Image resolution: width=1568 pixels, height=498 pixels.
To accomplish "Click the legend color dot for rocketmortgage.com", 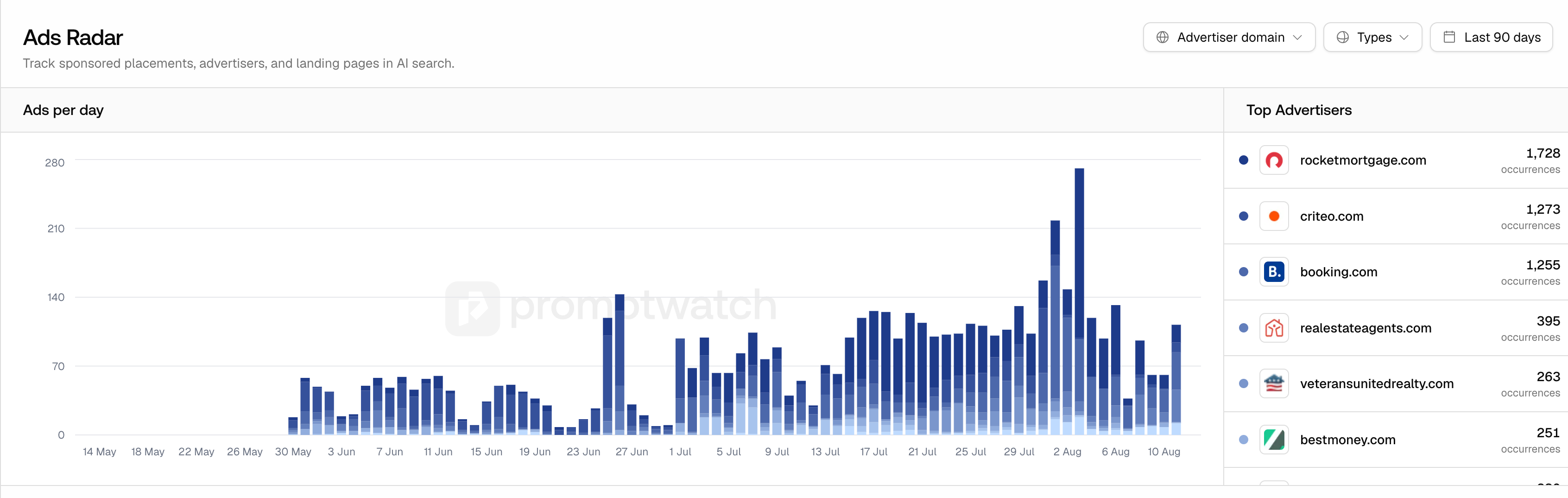I will tap(1243, 160).
